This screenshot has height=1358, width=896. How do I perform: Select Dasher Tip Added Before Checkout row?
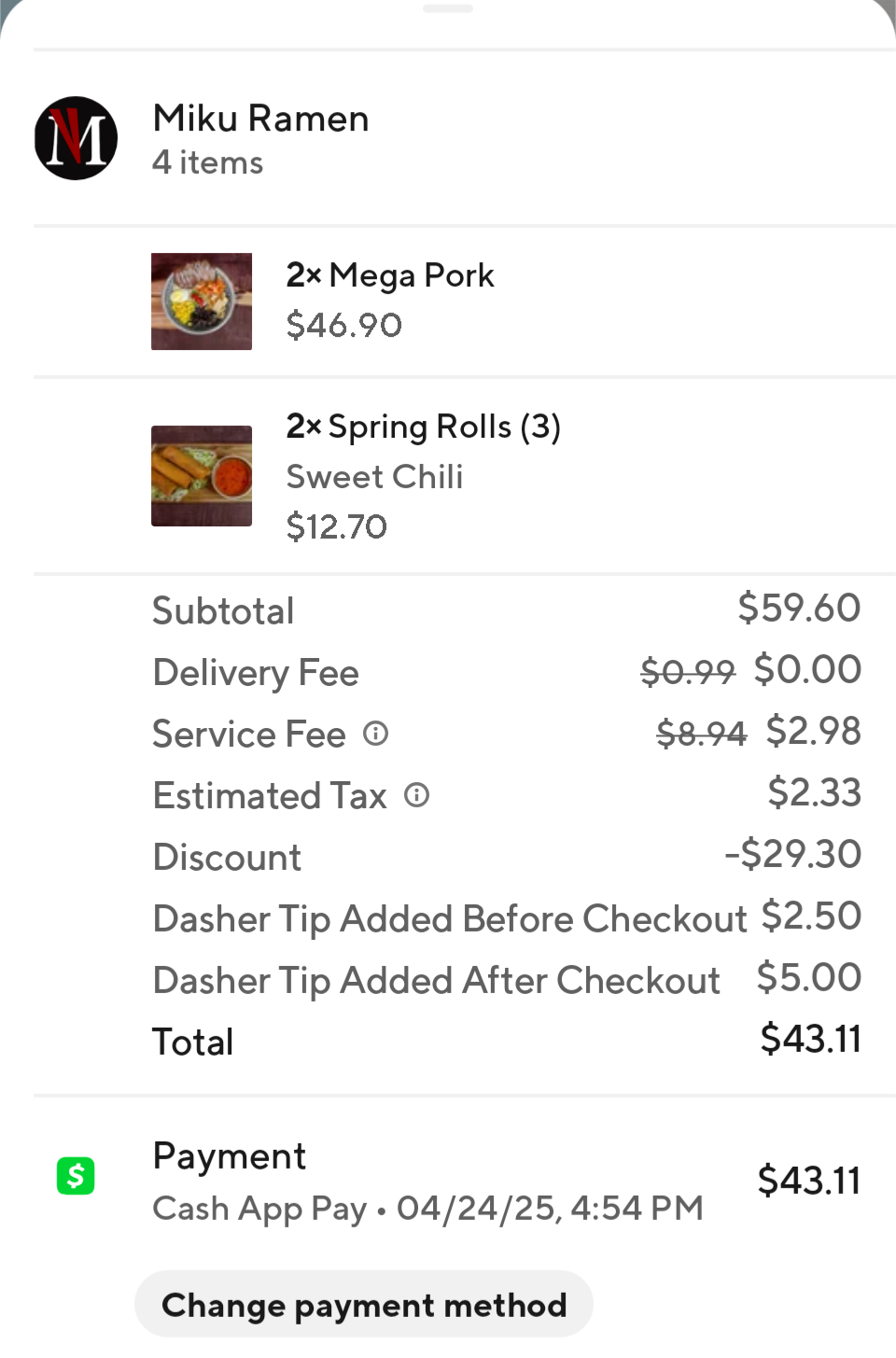(450, 918)
